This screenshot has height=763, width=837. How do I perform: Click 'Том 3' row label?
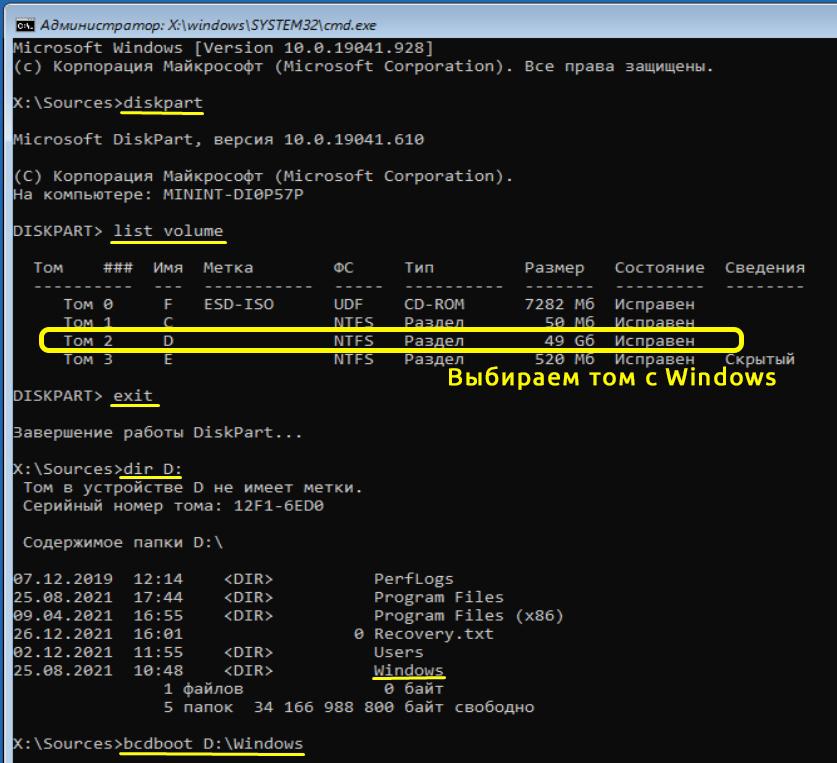pos(88,359)
